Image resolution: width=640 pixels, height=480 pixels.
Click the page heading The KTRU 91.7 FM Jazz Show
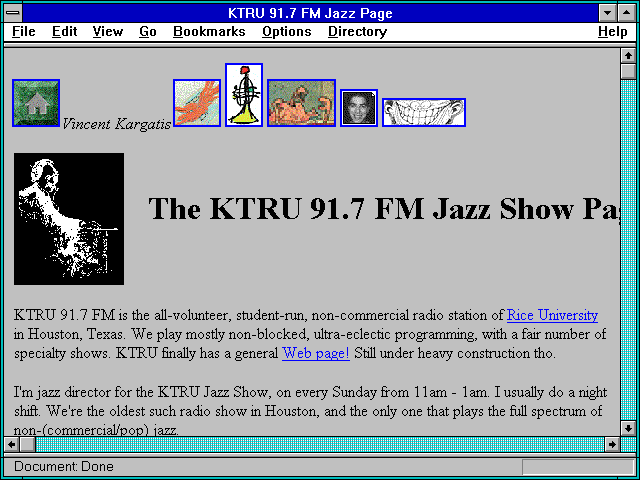(x=384, y=208)
